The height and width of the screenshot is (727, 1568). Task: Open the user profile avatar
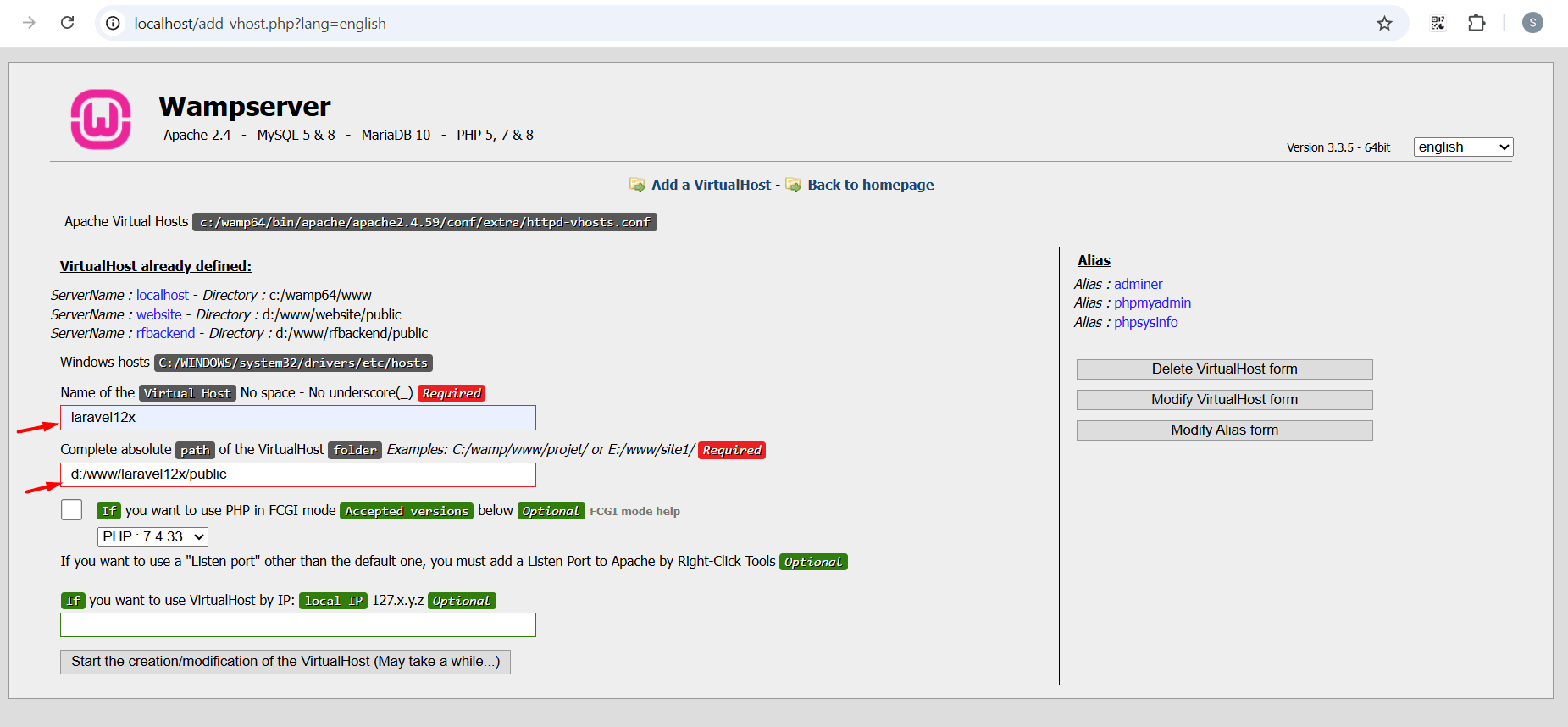[x=1532, y=23]
